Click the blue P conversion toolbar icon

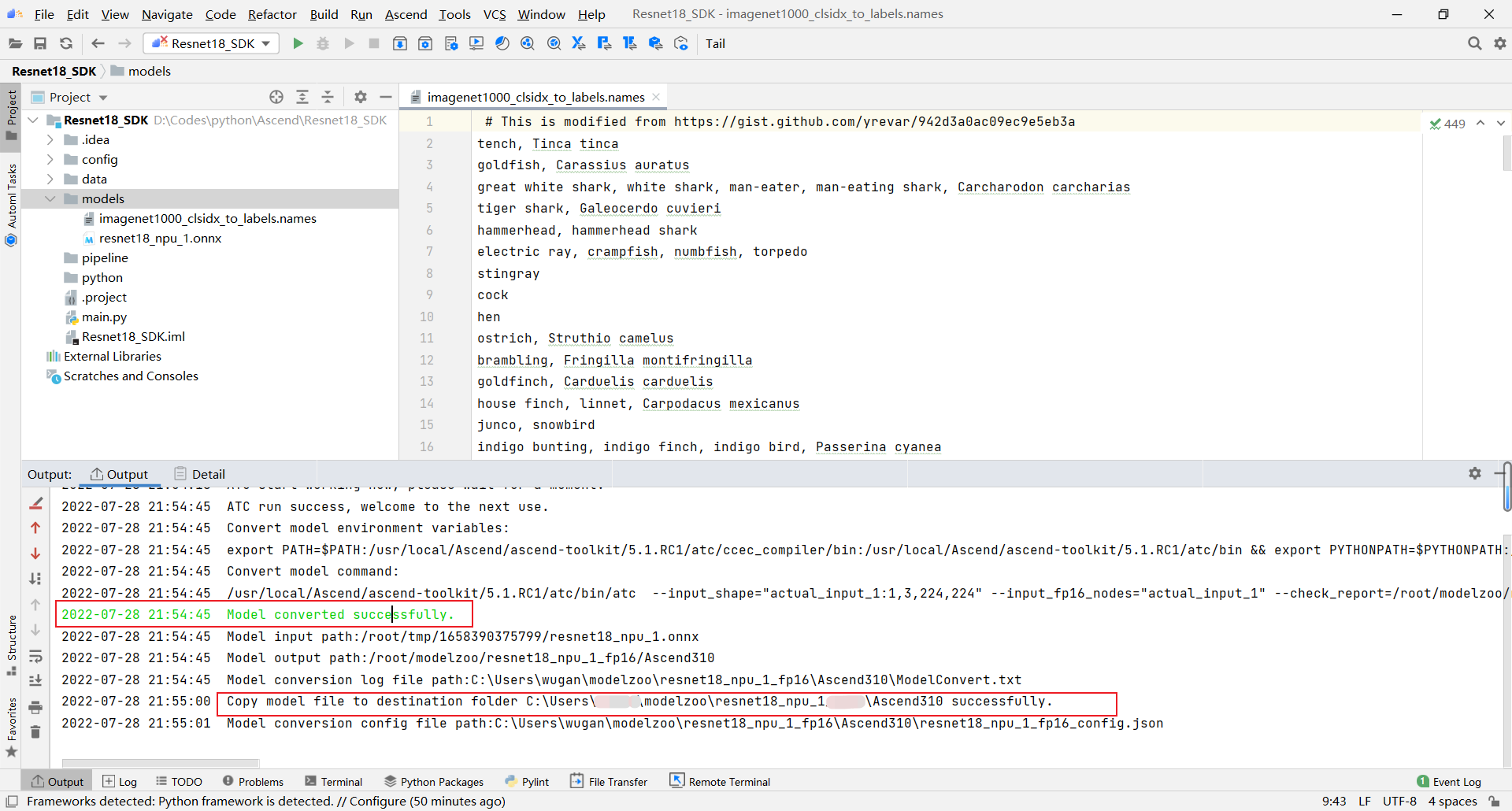(x=604, y=43)
